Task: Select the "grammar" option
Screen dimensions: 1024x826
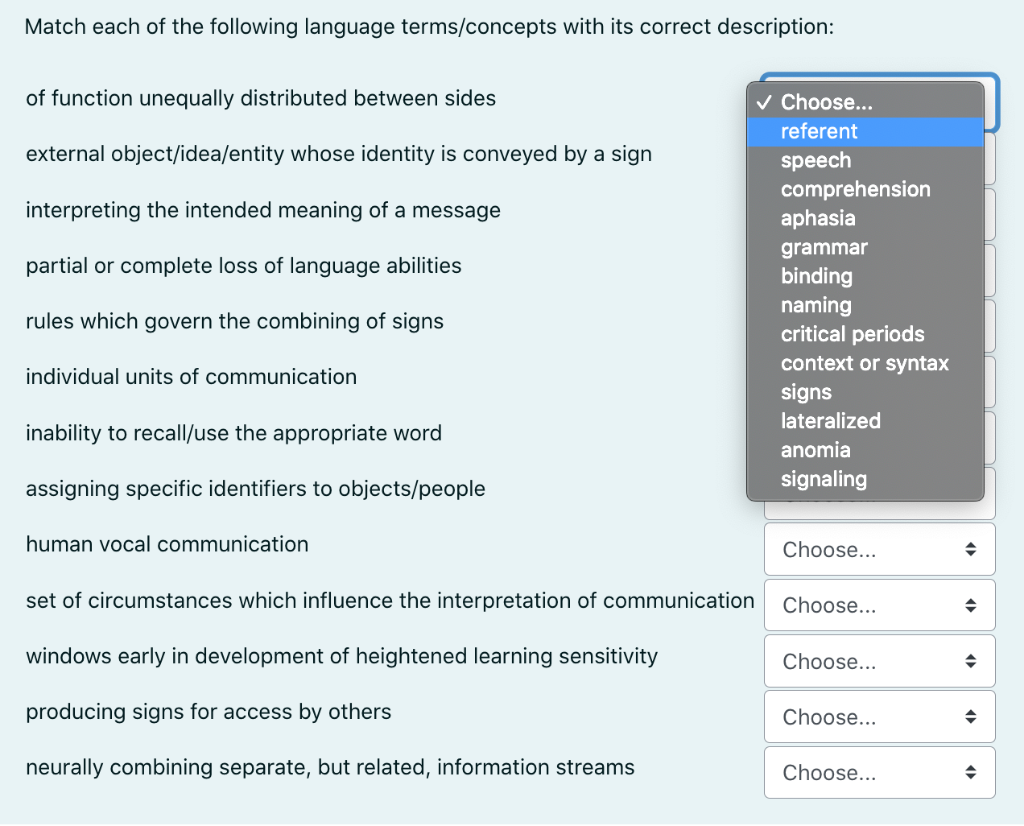Action: (x=824, y=247)
